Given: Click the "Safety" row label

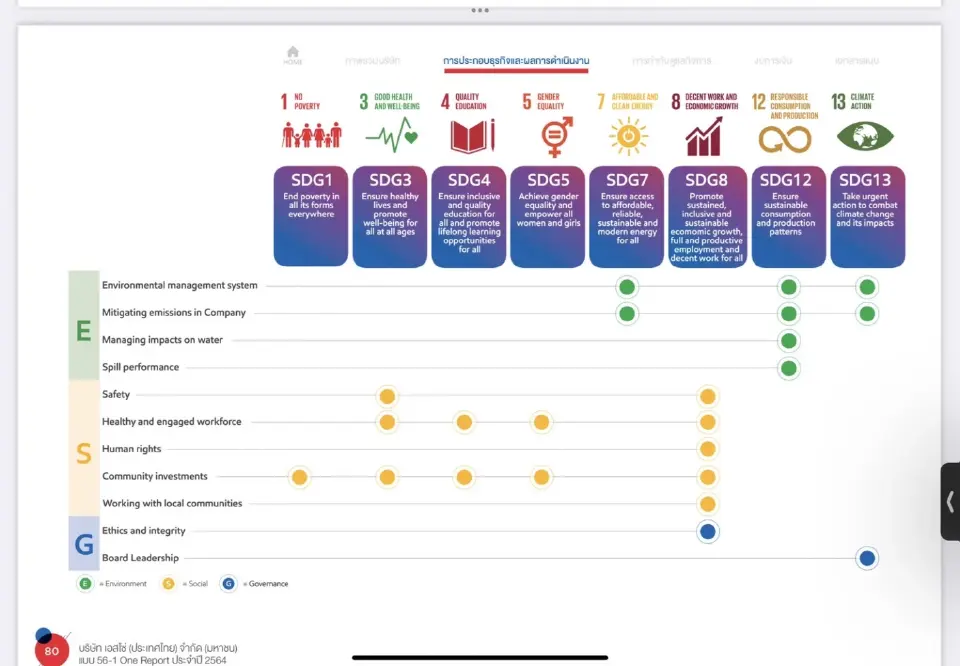Looking at the screenshot, I should (116, 394).
